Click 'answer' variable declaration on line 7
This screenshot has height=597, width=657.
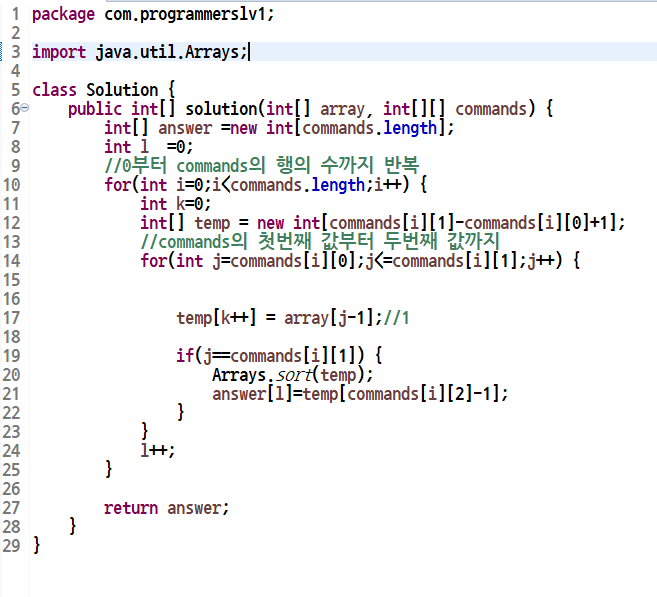pos(185,128)
